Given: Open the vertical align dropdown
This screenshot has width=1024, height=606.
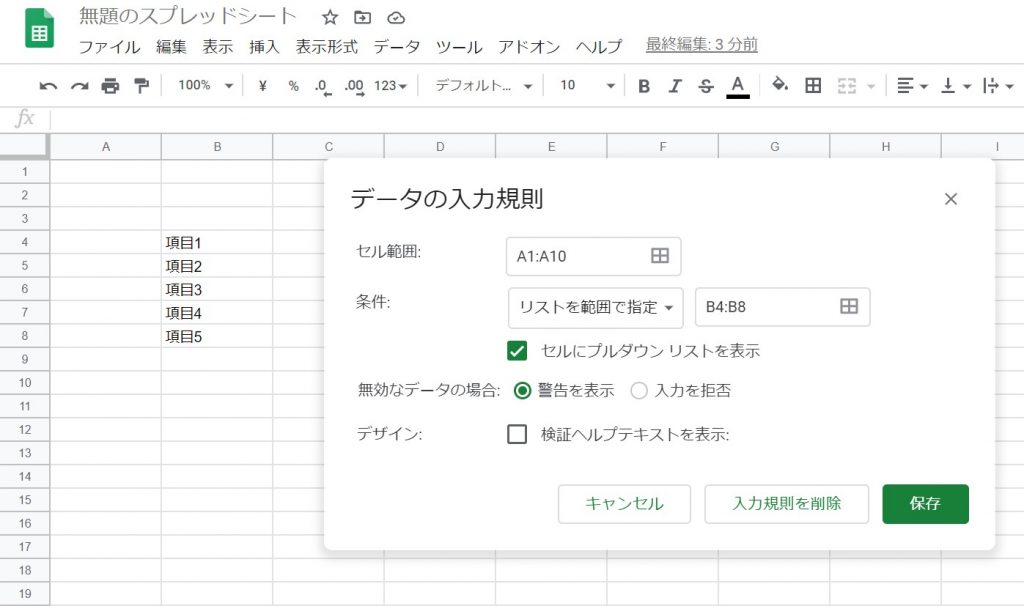Looking at the screenshot, I should coord(955,86).
